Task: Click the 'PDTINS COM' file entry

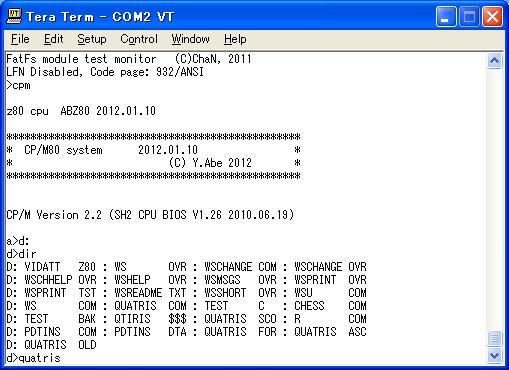Action: click(x=60, y=332)
